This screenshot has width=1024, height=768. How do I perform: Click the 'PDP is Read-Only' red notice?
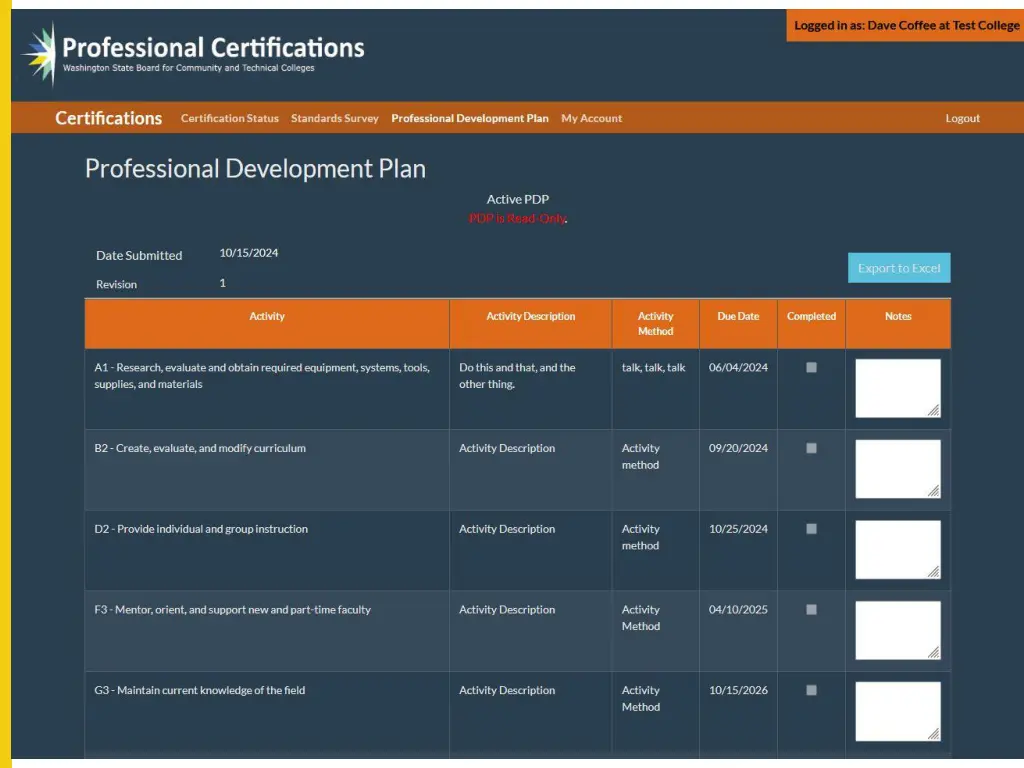coord(518,218)
